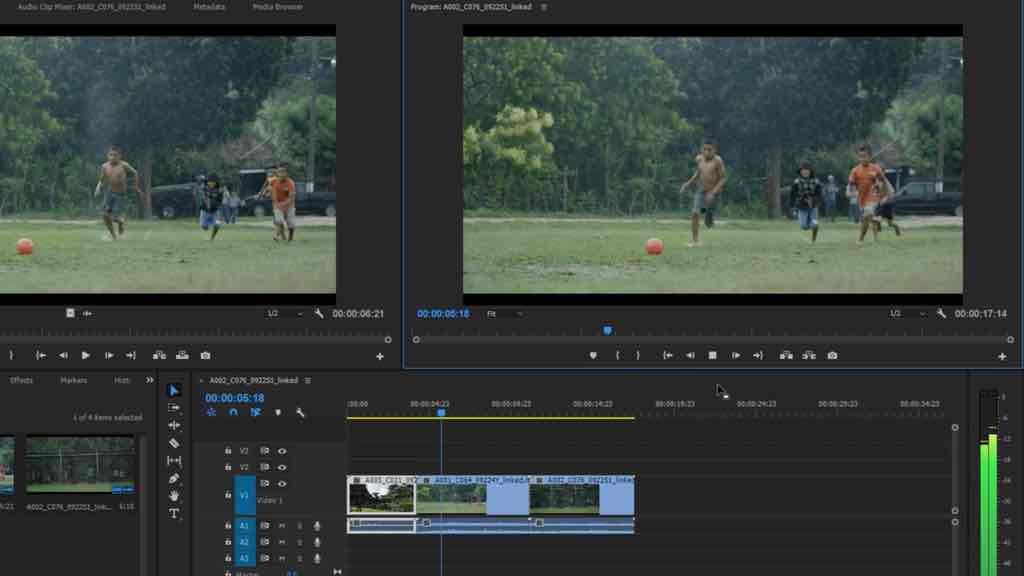Switch to History tab

coord(122,380)
